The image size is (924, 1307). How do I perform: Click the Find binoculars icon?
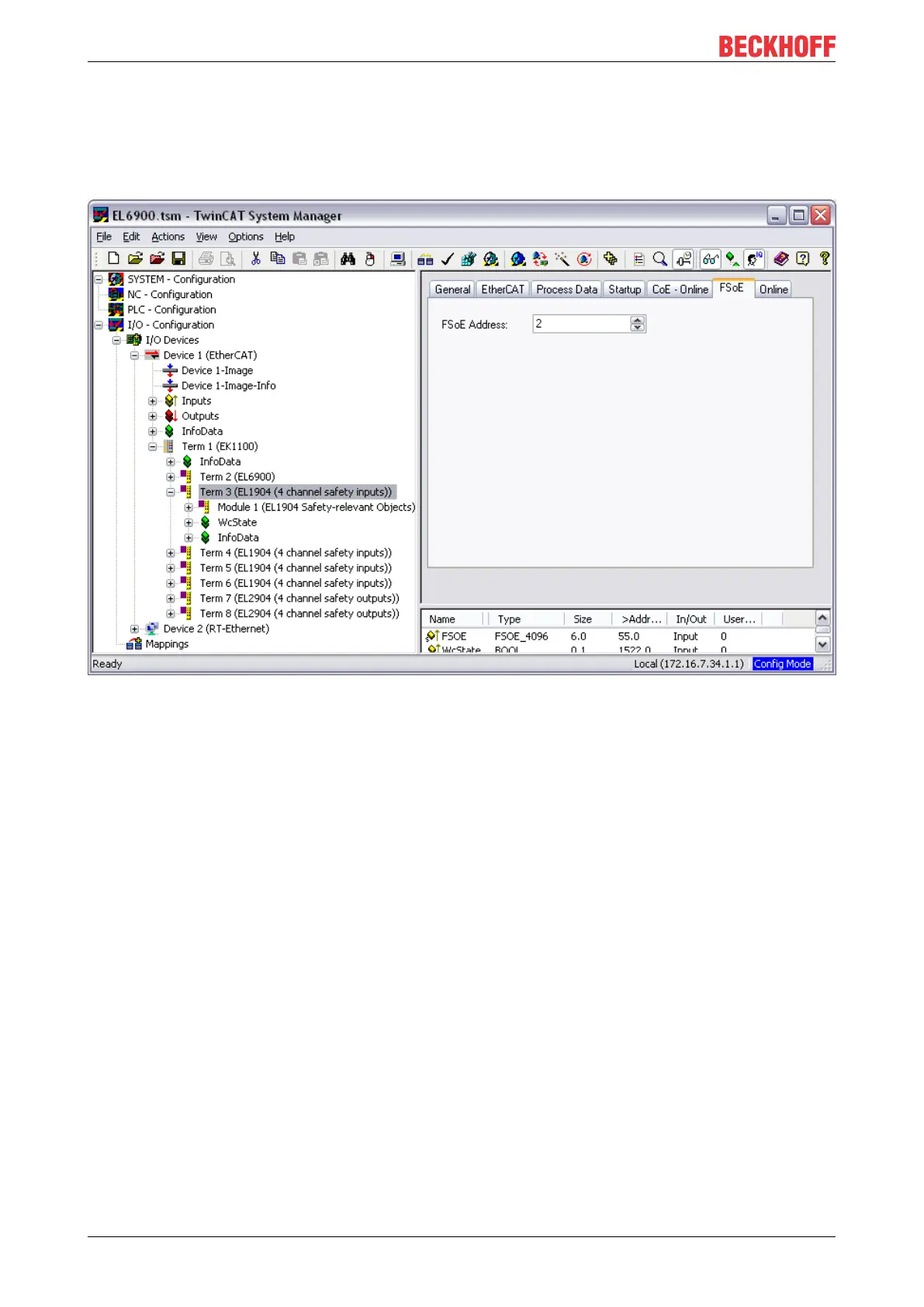click(348, 258)
